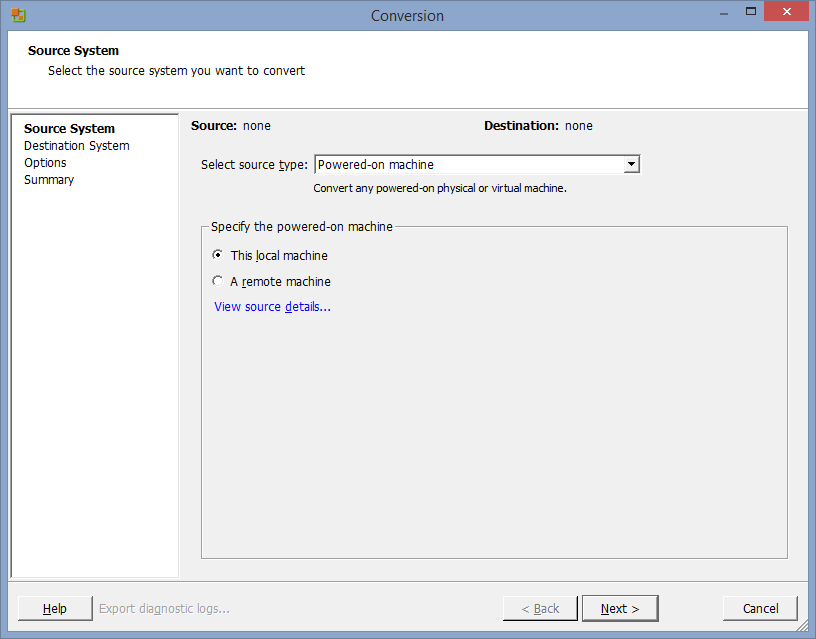
Task: Click the '< Back' button
Action: point(540,608)
